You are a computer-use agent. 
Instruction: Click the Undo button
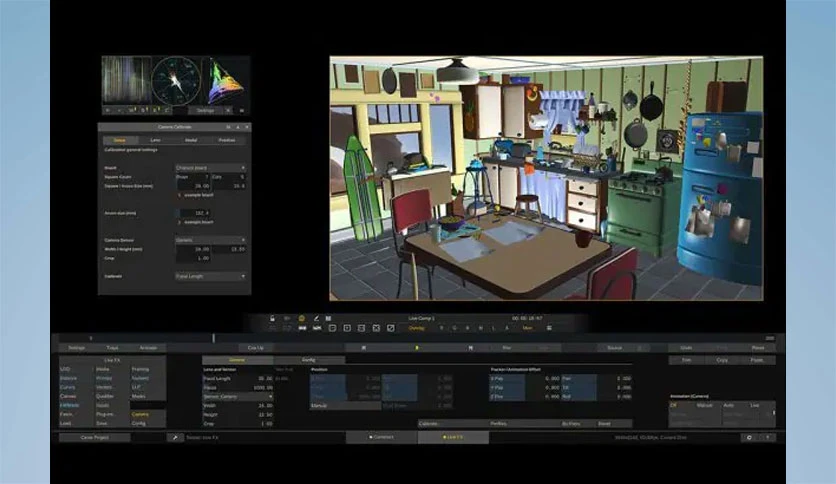point(686,348)
